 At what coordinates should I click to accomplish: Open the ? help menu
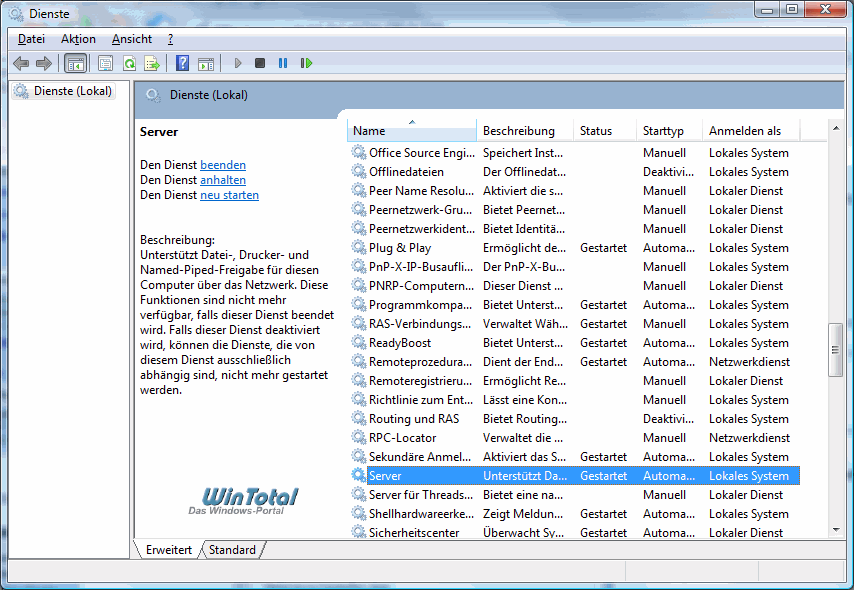point(170,39)
